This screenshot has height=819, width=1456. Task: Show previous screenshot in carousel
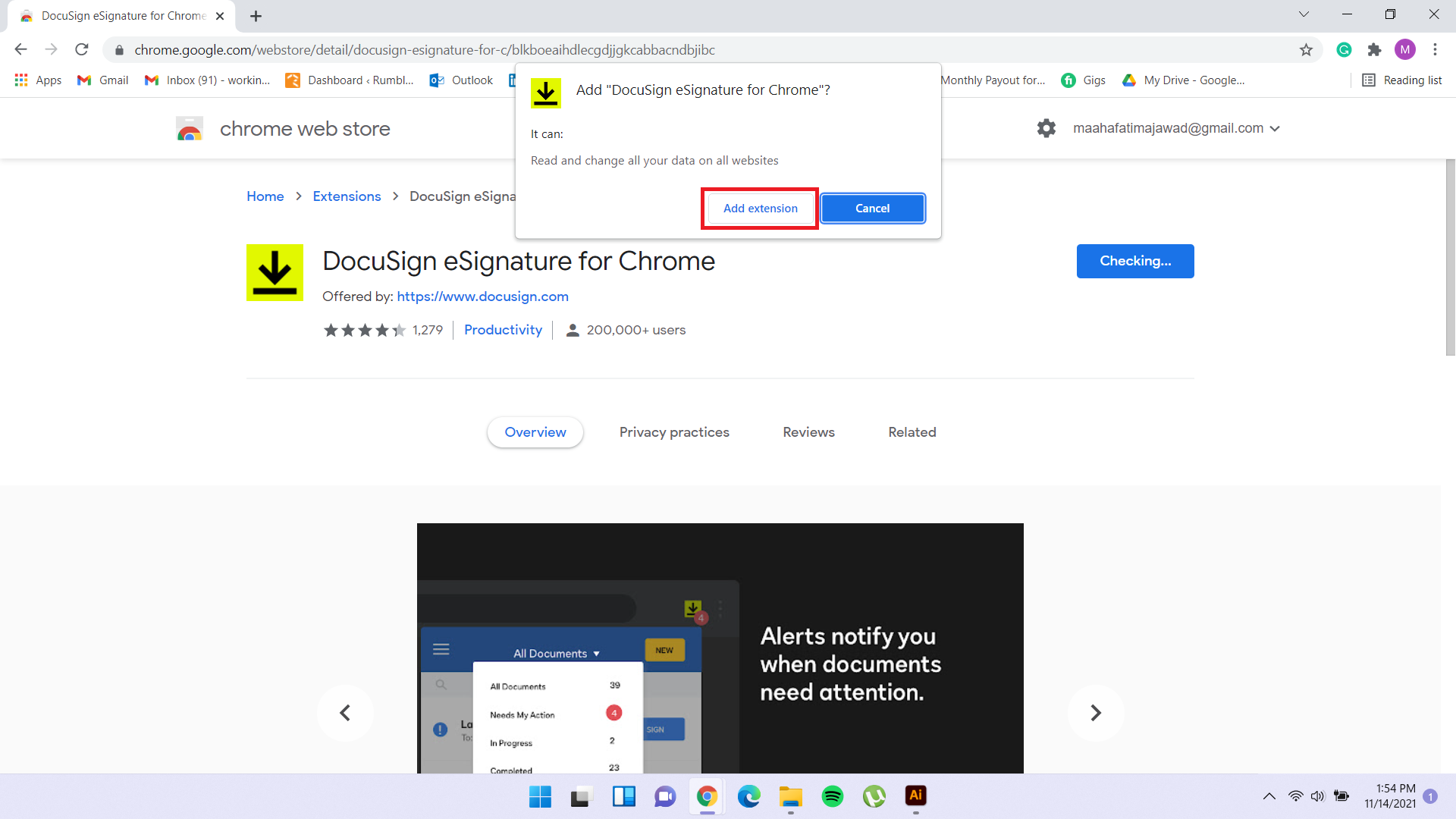tap(345, 713)
